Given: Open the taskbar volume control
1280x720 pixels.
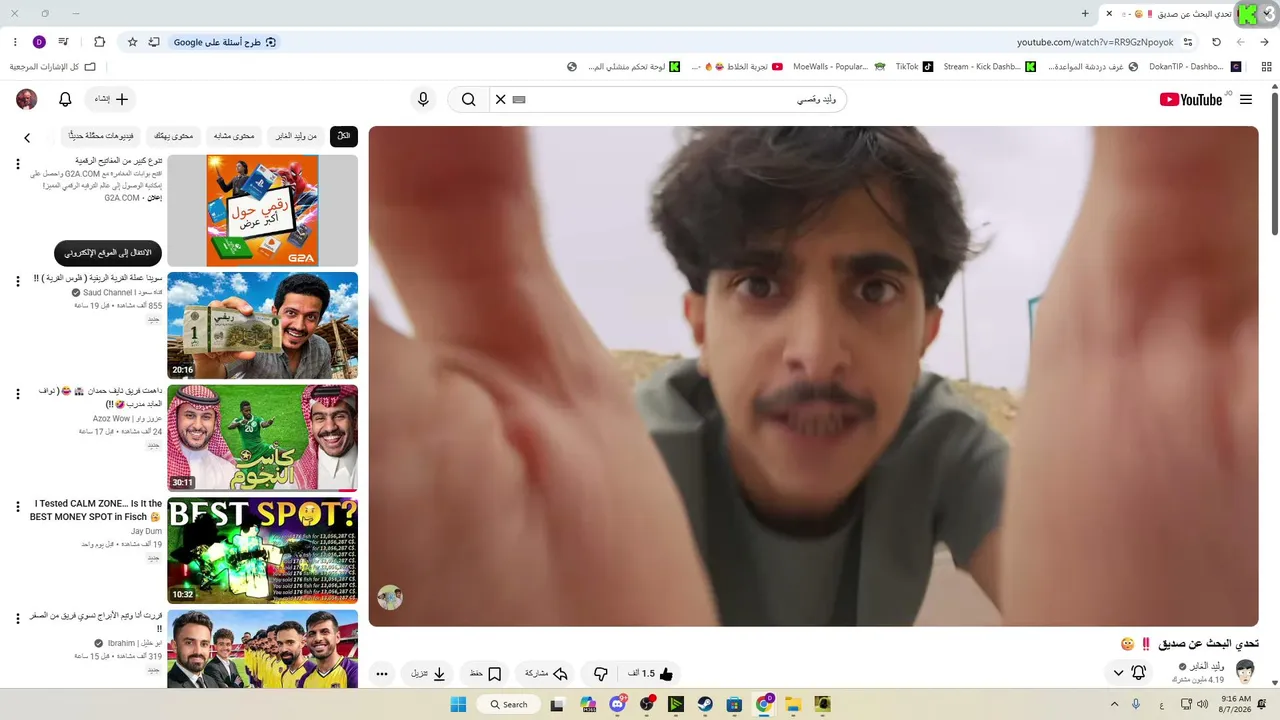Looking at the screenshot, I should tap(1202, 704).
